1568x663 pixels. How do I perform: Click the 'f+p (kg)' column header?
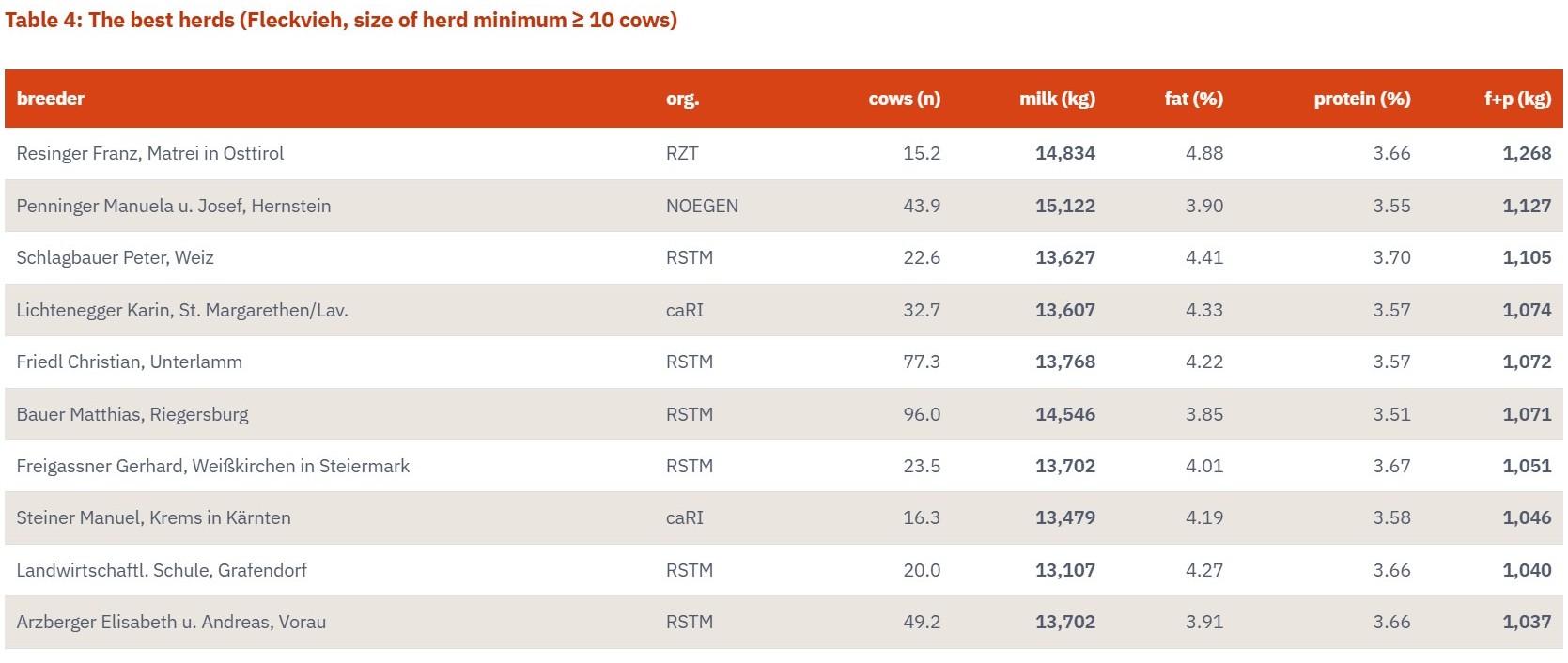click(1517, 99)
